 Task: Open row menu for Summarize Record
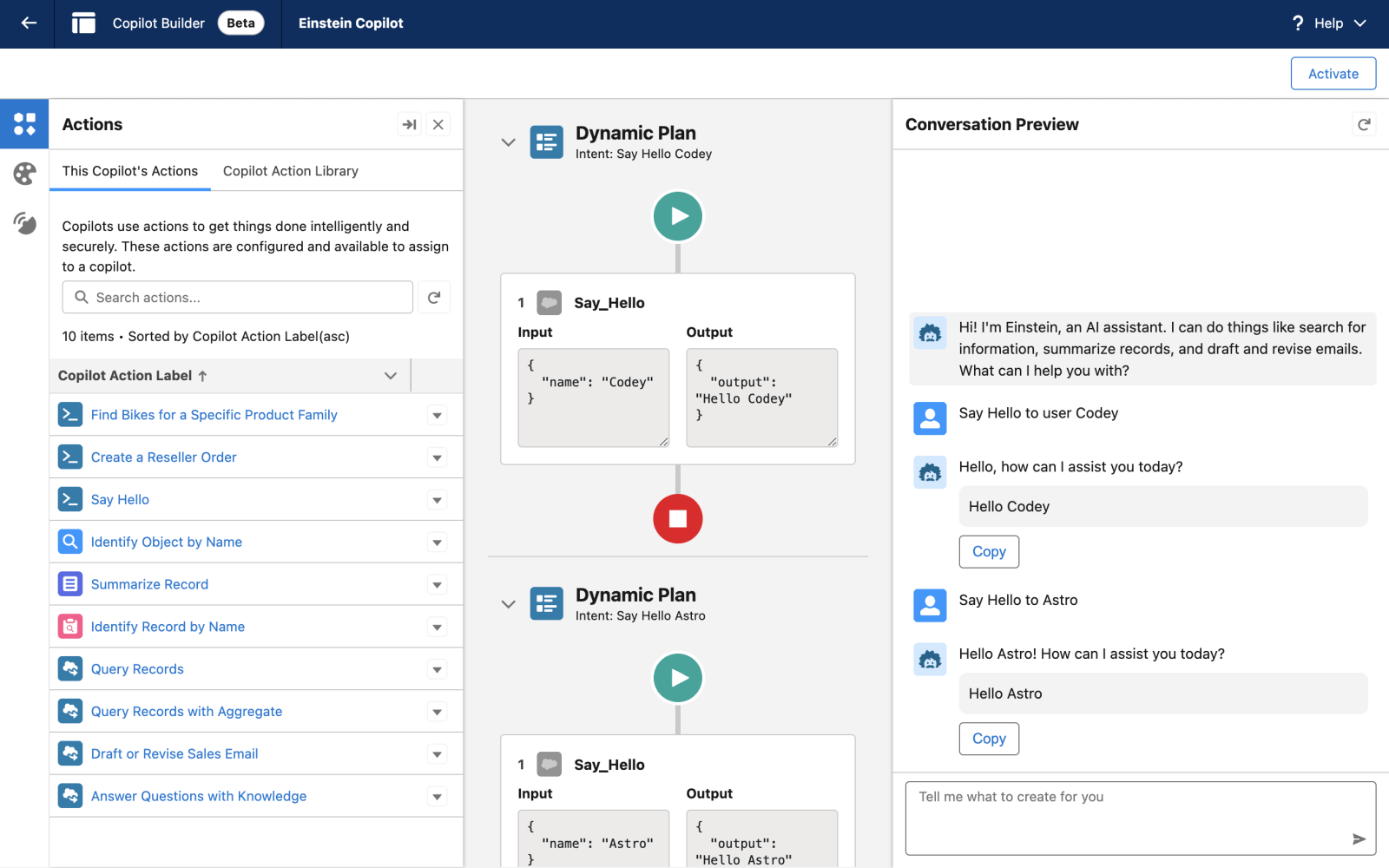(438, 585)
